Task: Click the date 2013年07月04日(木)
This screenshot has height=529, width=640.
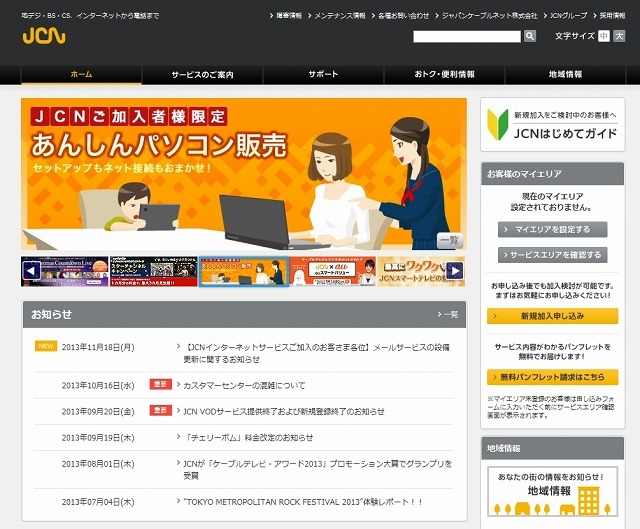Action: coord(98,502)
